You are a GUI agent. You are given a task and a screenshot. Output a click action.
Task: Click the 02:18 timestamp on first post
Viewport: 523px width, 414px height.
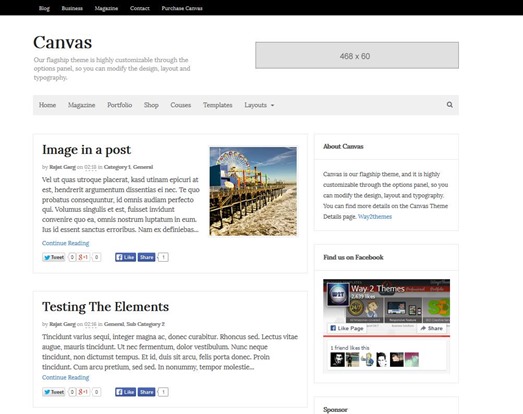pyautogui.click(x=90, y=167)
